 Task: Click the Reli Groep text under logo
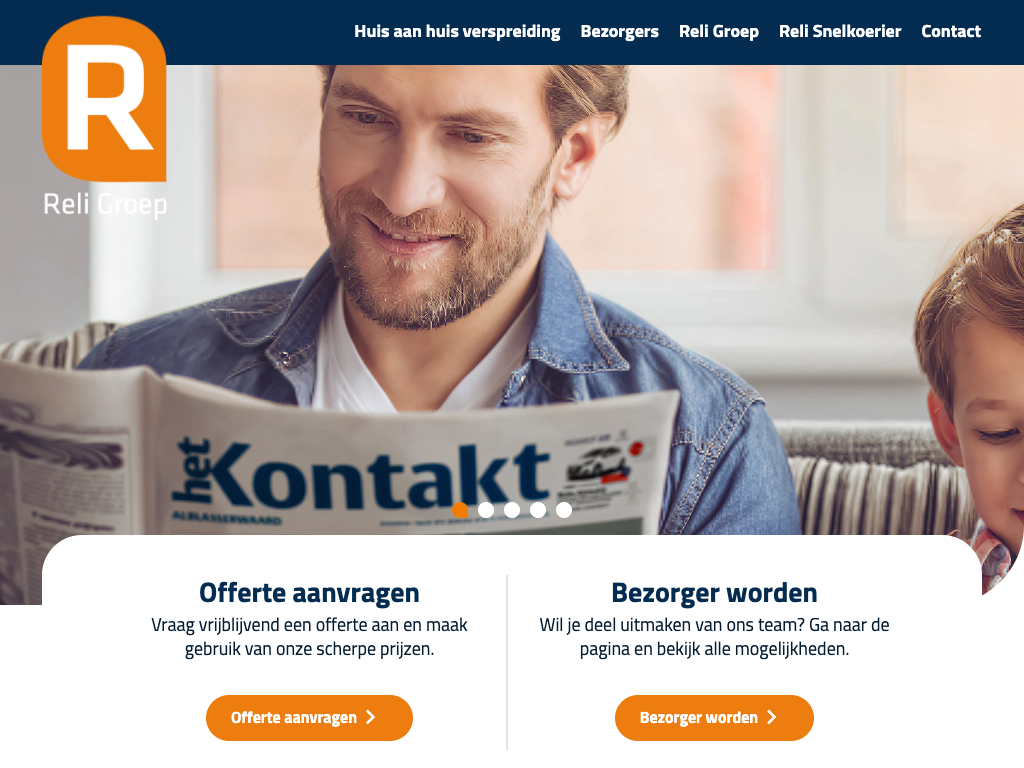(105, 204)
